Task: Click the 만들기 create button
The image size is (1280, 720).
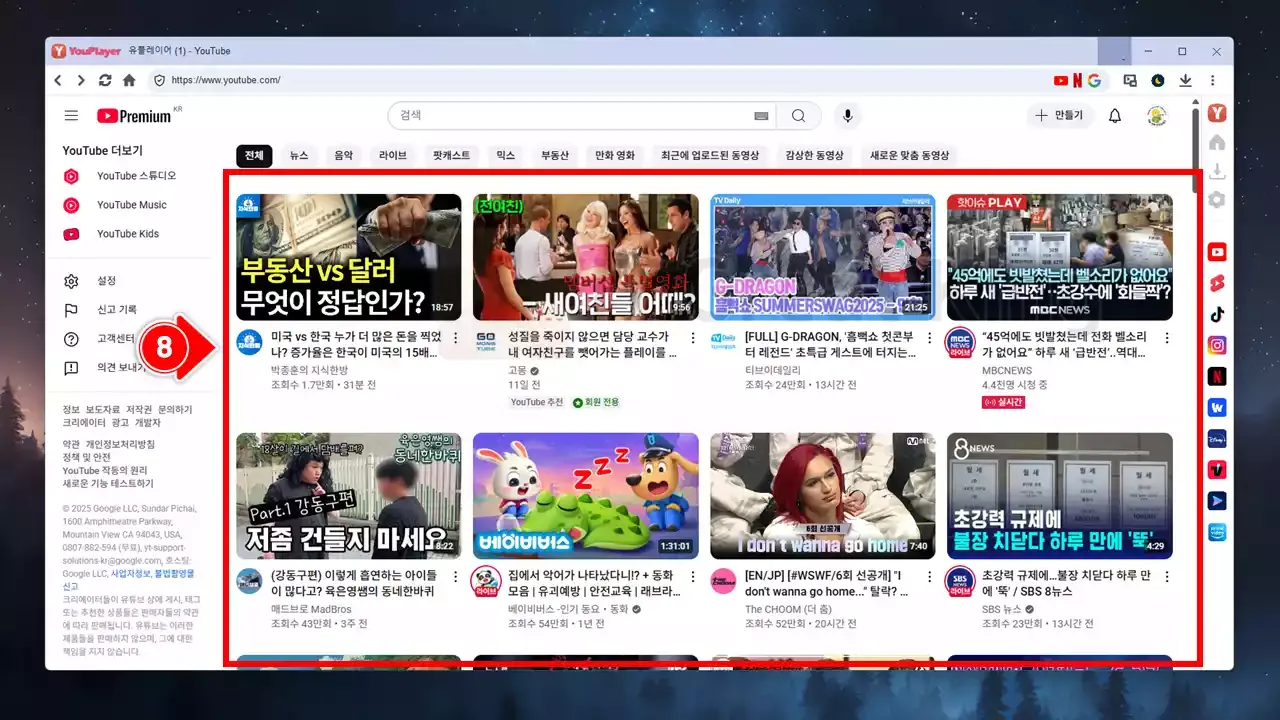Action: (x=1060, y=116)
